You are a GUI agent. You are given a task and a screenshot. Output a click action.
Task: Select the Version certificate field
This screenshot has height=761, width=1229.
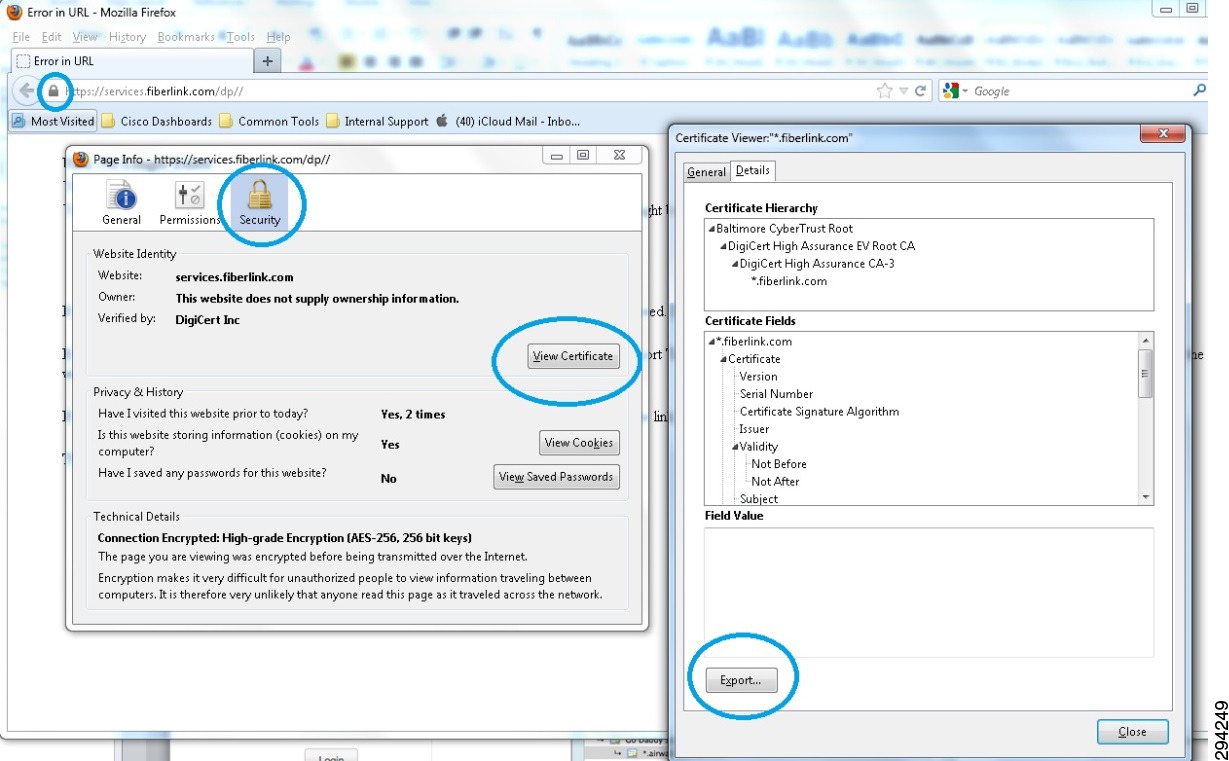758,377
